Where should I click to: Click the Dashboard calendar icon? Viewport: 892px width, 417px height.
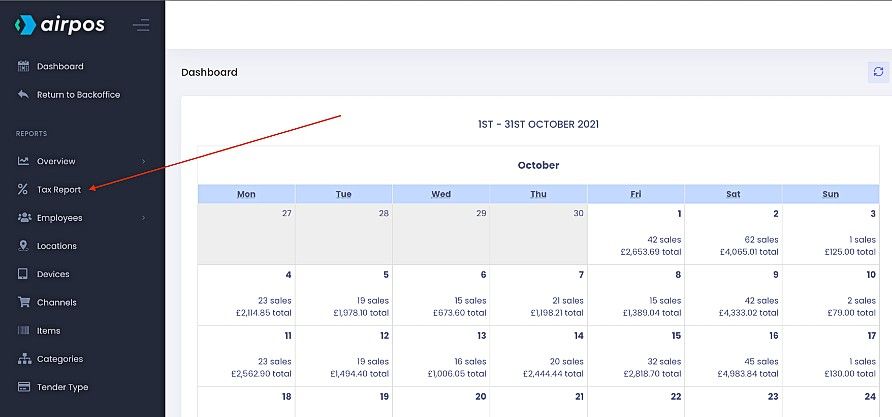(x=23, y=66)
